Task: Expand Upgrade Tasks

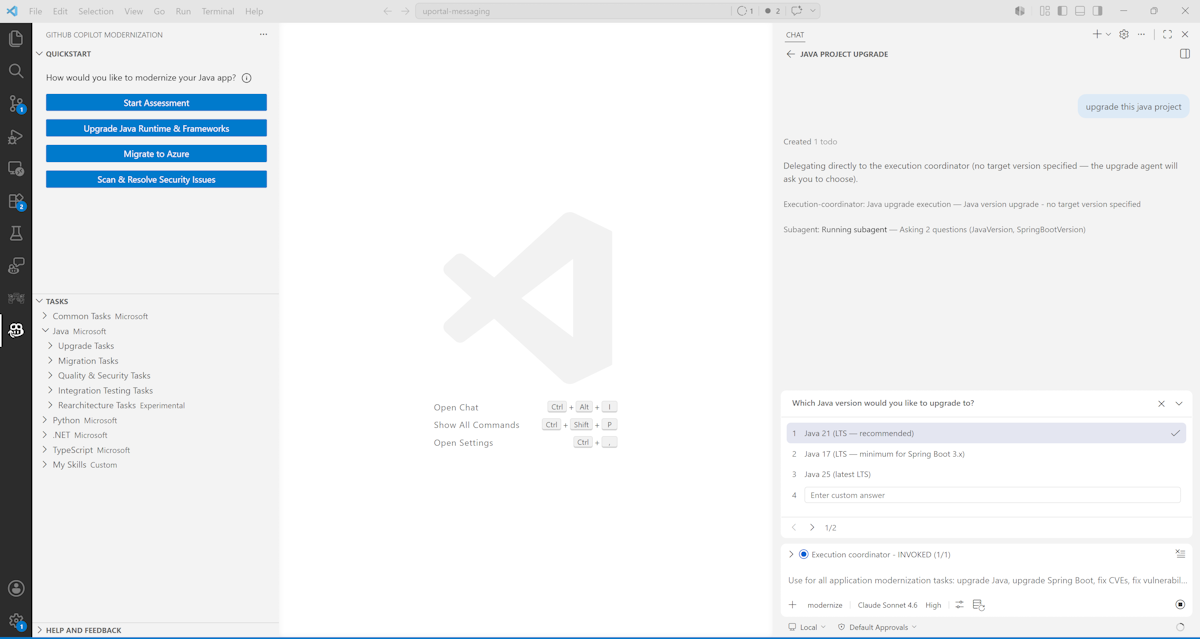Action: [x=50, y=346]
